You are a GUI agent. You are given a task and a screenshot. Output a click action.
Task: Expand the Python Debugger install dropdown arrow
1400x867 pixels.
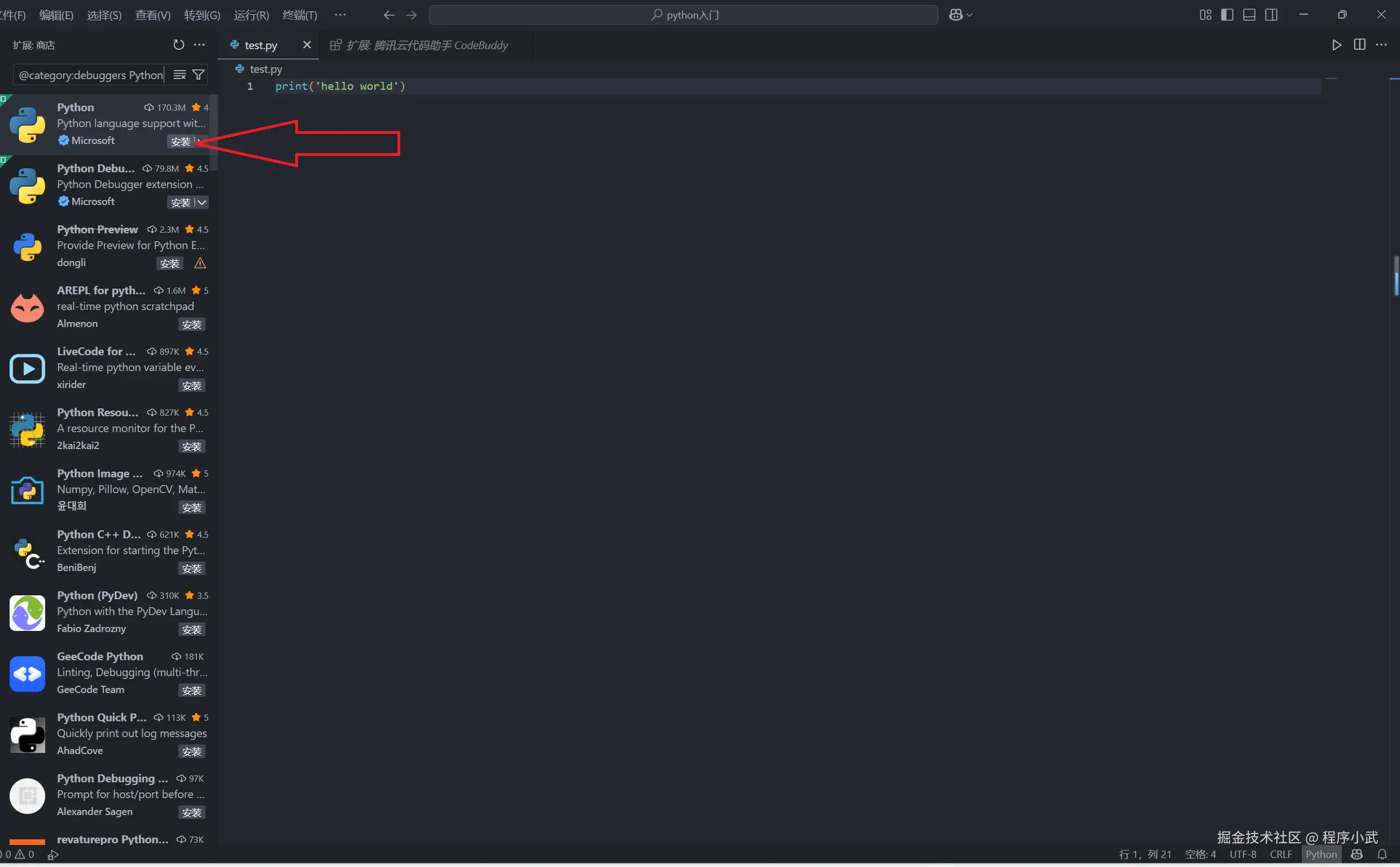click(202, 202)
